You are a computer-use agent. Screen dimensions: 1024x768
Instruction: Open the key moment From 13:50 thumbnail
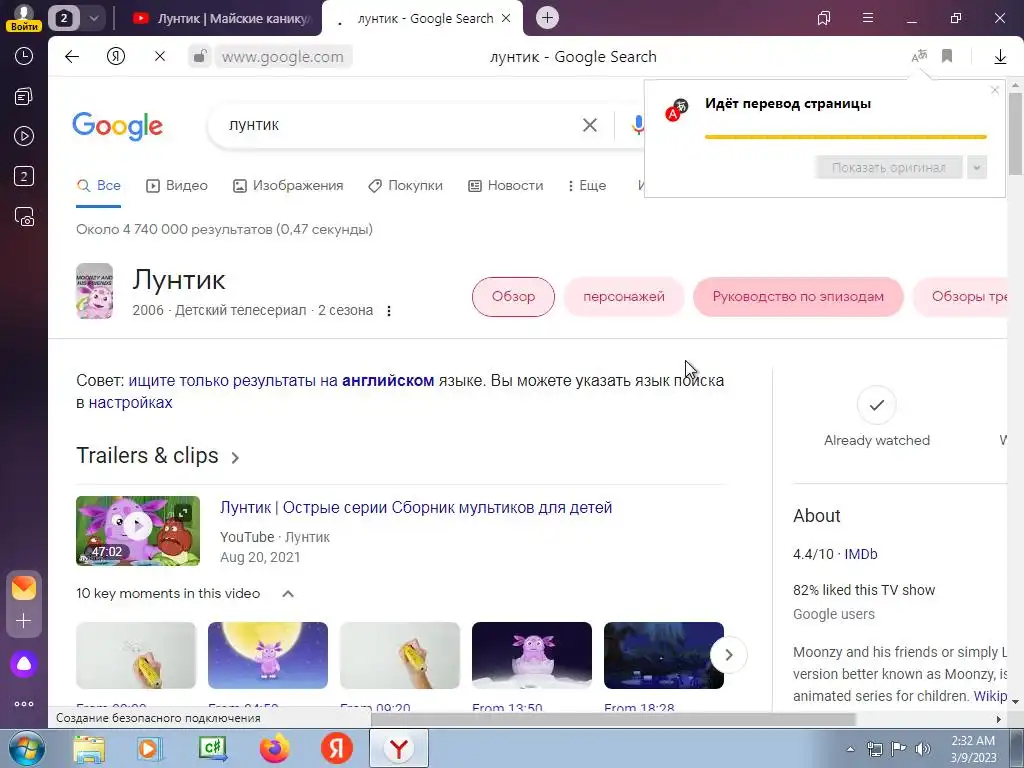(532, 655)
